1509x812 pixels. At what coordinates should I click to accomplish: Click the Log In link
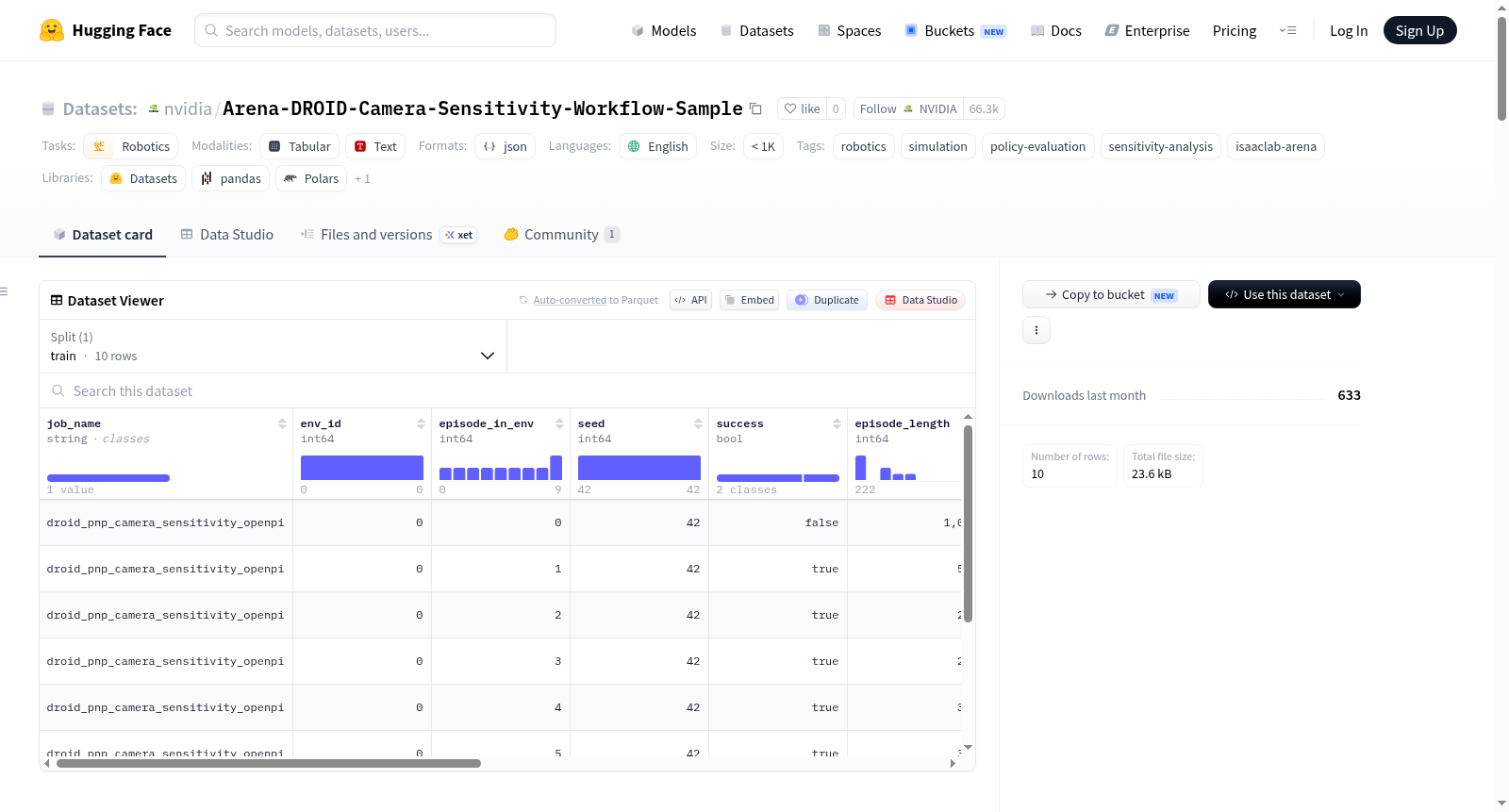coord(1349,30)
